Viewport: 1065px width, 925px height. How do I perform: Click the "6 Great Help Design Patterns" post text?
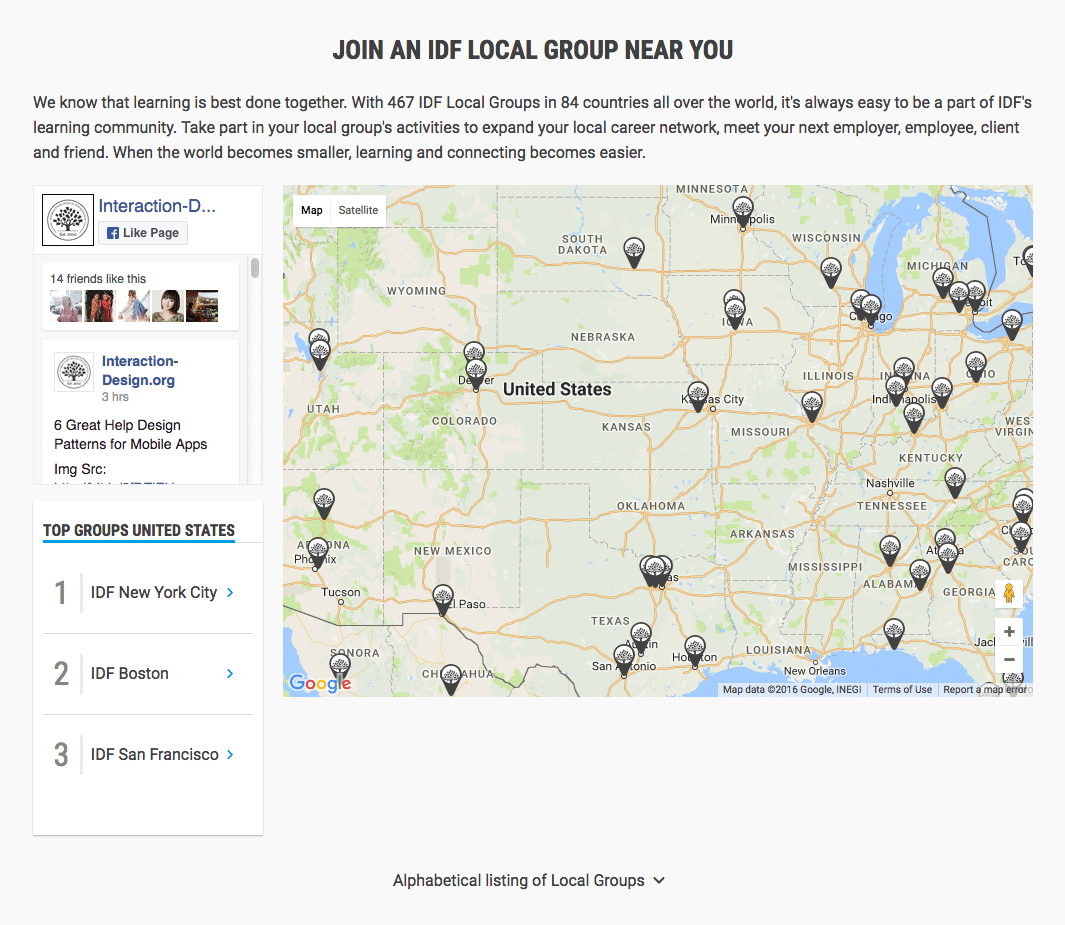click(x=130, y=435)
